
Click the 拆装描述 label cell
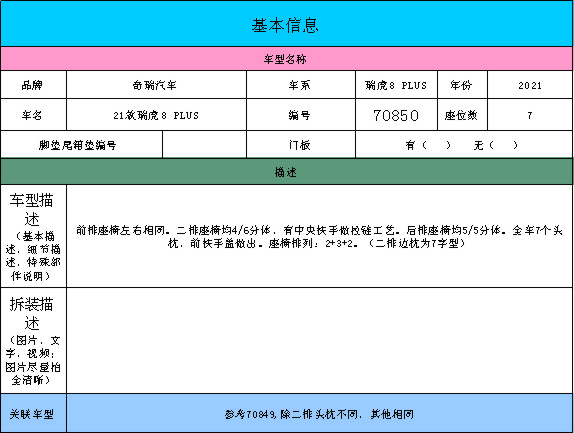(33, 340)
